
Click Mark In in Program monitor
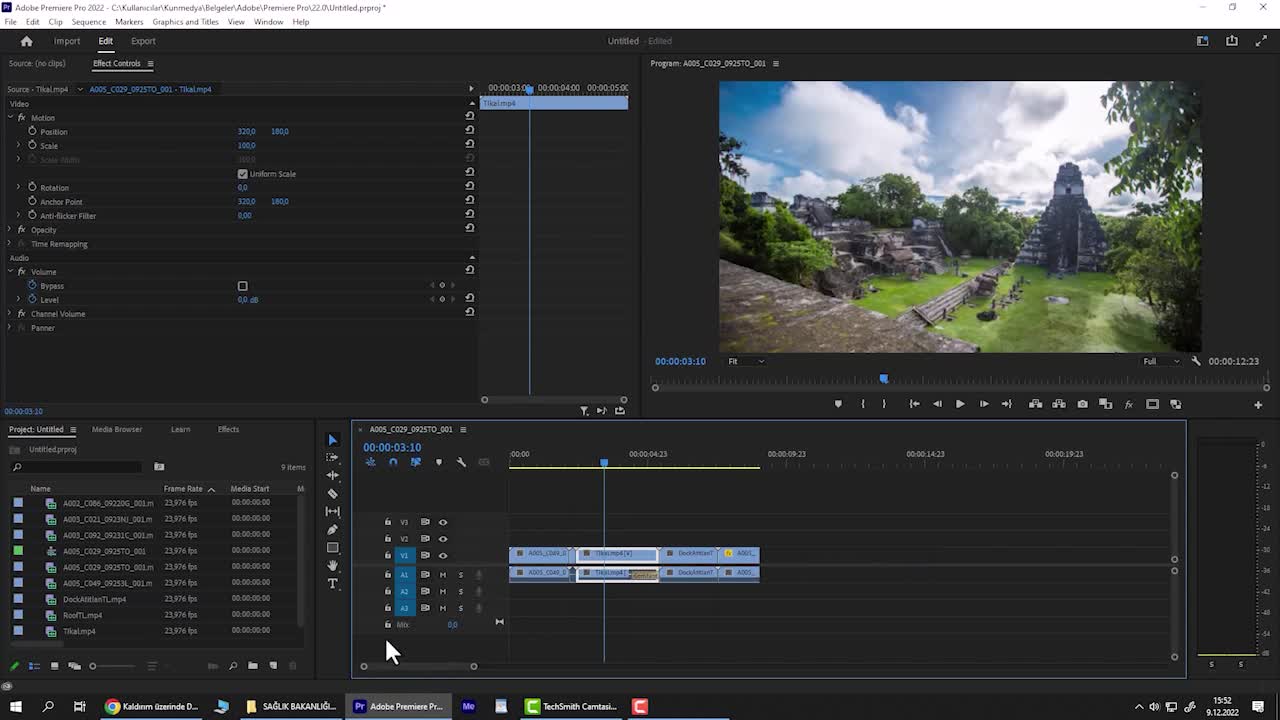tap(862, 404)
